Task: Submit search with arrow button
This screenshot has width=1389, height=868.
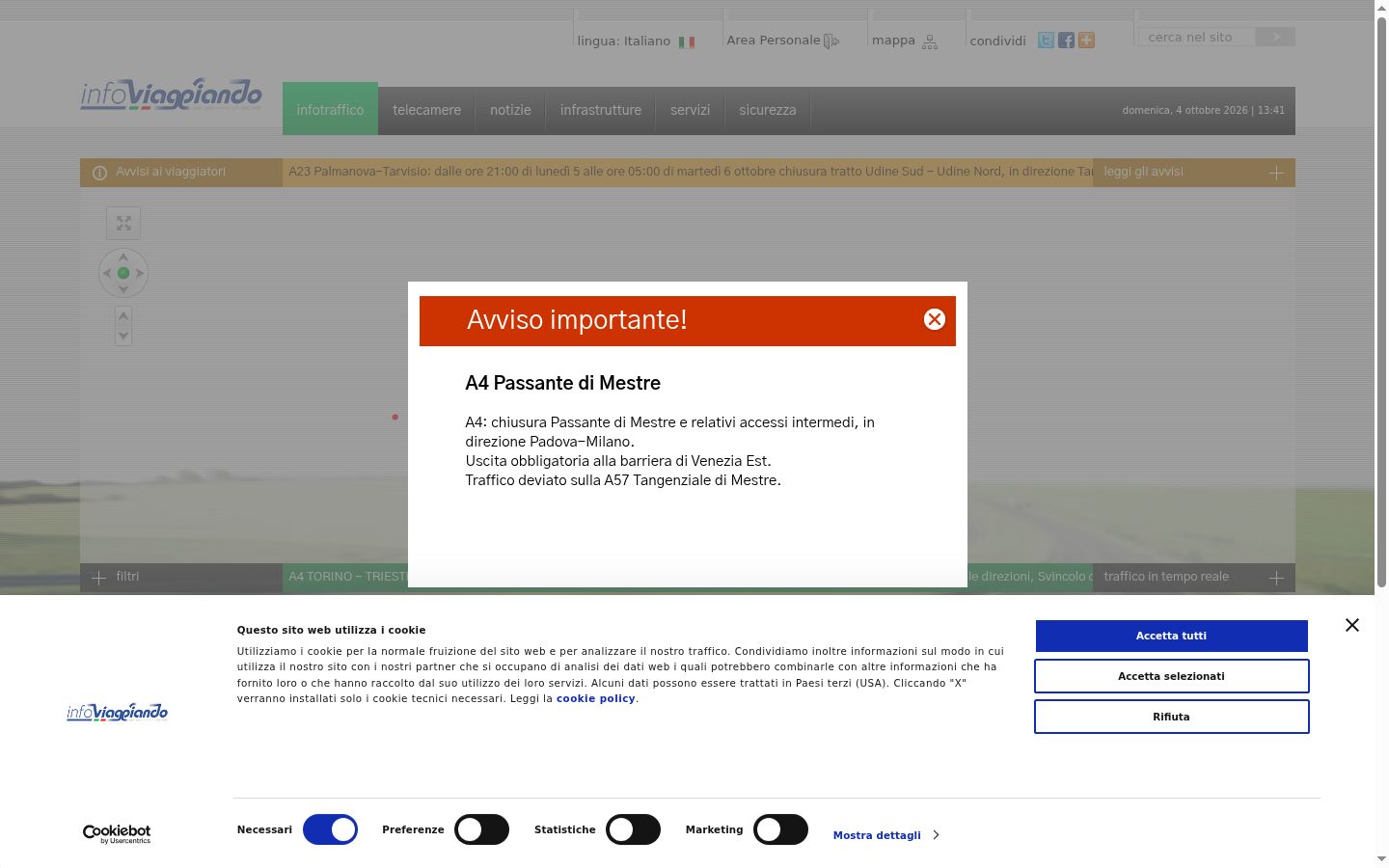Action: 1275,37
